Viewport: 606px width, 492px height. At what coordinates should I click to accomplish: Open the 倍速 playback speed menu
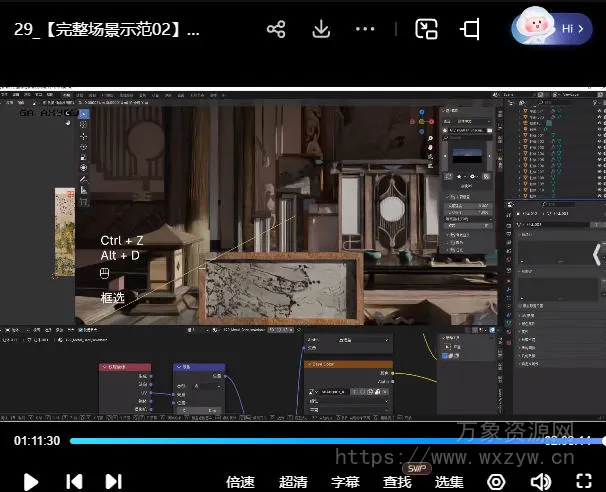pos(240,481)
